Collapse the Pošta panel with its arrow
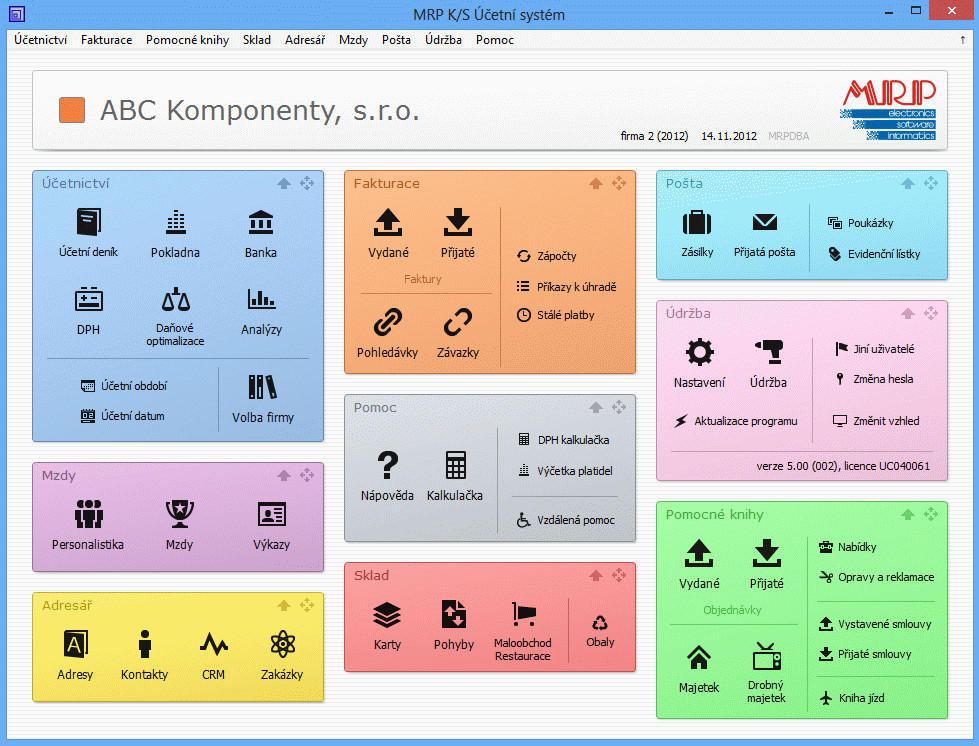This screenshot has width=979, height=746. click(x=908, y=184)
